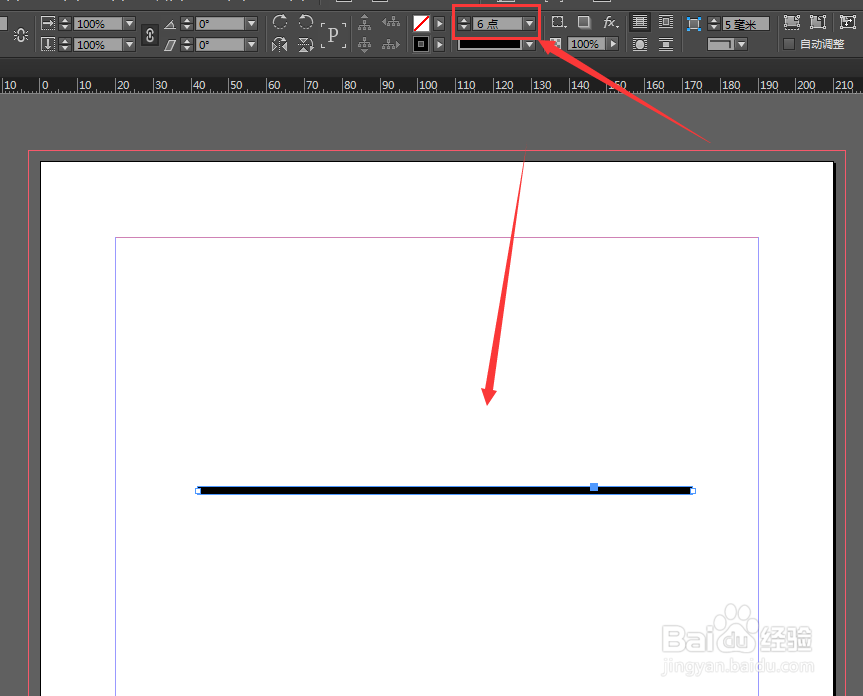Image resolution: width=863 pixels, height=696 pixels.
Task: Click the left endpoint of the line
Action: (x=198, y=491)
